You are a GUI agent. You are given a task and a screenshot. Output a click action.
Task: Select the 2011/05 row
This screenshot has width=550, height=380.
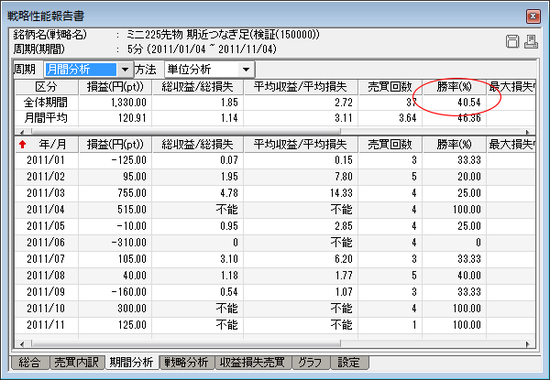click(x=275, y=226)
